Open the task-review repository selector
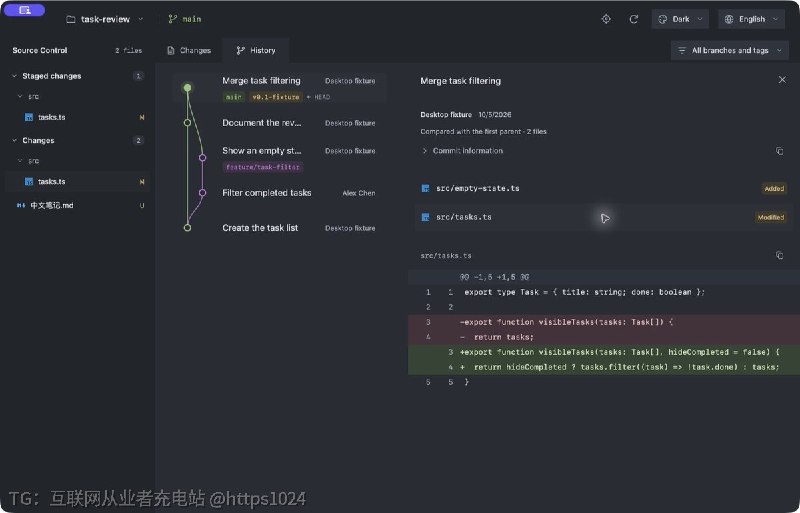Image resolution: width=800 pixels, height=513 pixels. click(105, 19)
